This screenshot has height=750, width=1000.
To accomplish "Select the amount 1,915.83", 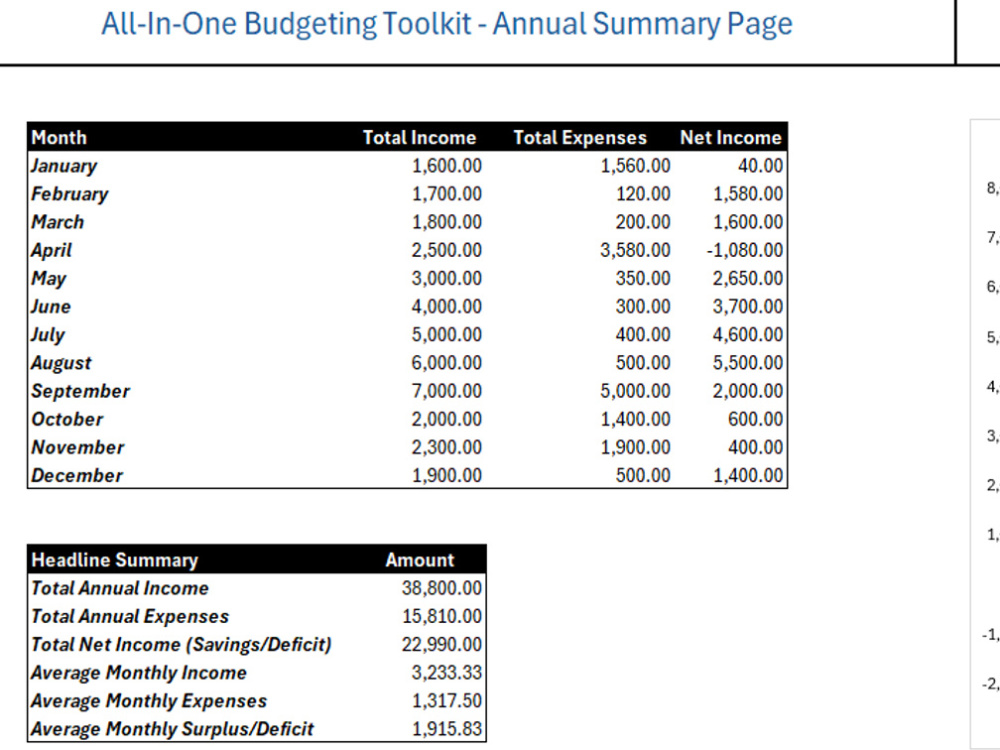I will coord(446,728).
